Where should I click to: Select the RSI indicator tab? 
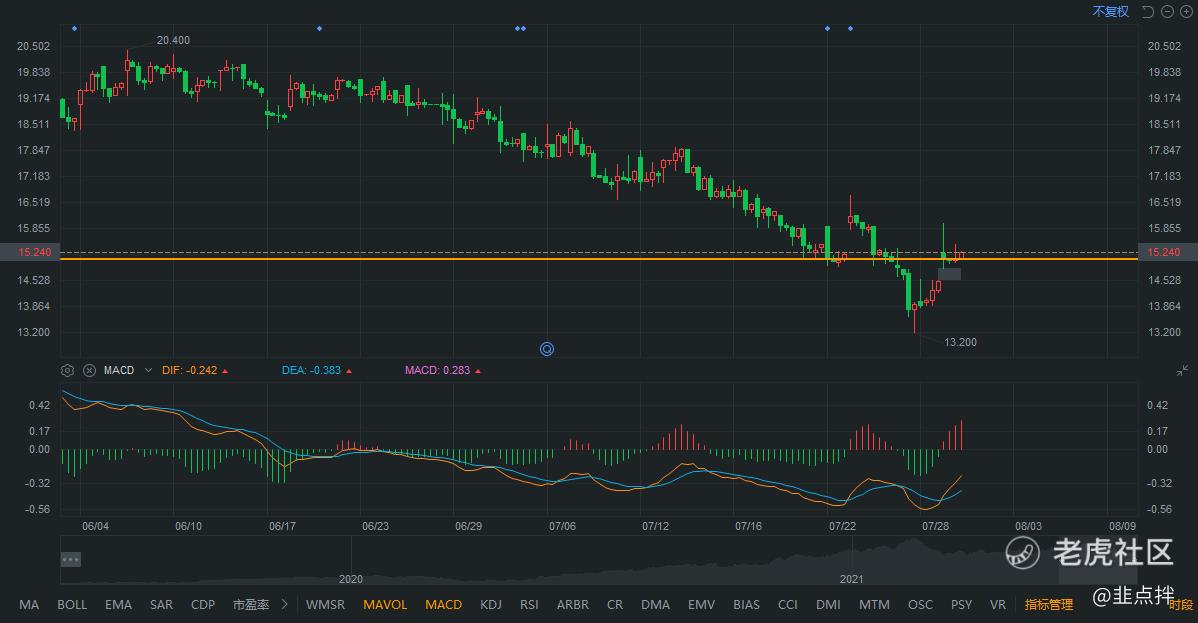(x=529, y=604)
